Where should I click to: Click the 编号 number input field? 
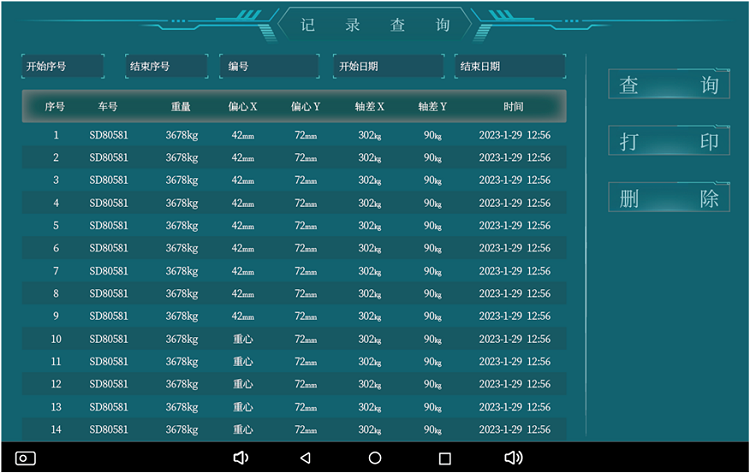point(269,66)
